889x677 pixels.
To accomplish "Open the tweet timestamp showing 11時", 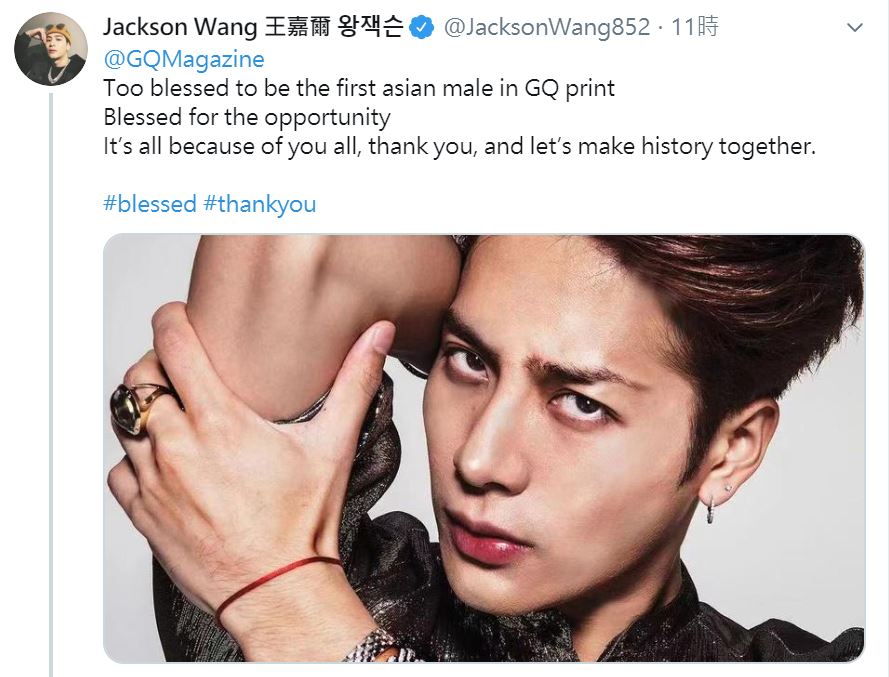I will [x=695, y=27].
